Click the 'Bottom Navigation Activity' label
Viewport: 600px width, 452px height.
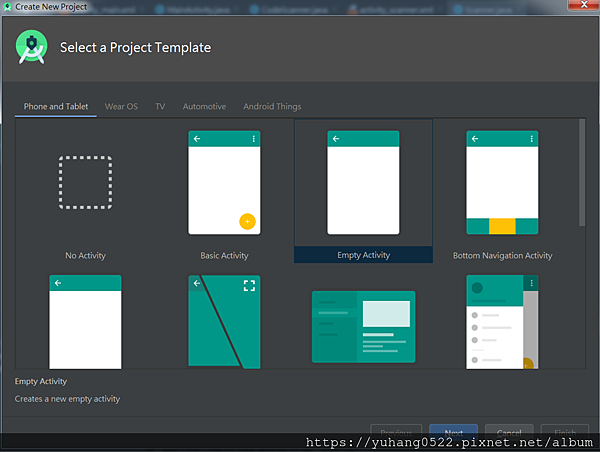point(502,256)
